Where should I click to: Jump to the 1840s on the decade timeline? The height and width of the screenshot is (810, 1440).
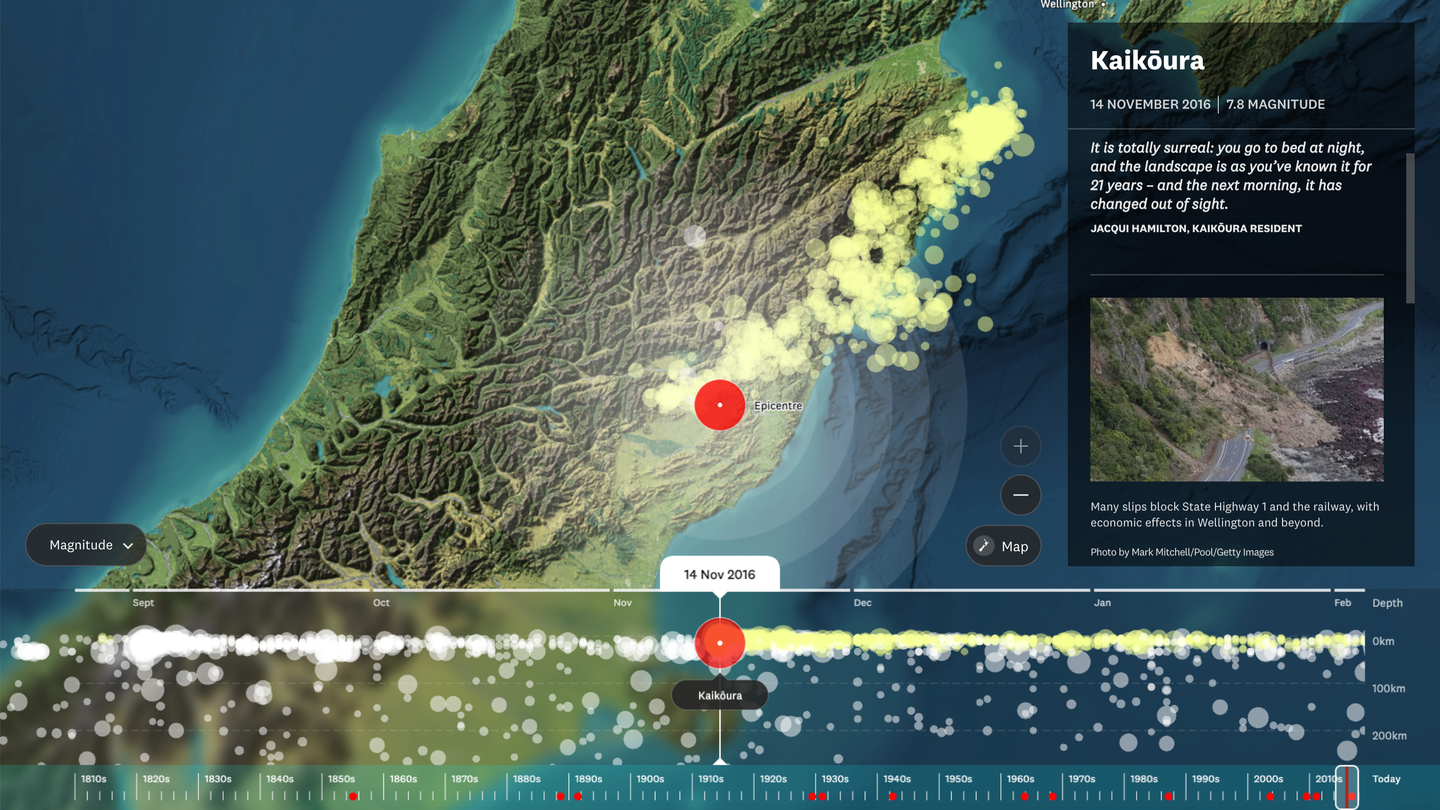(x=280, y=779)
